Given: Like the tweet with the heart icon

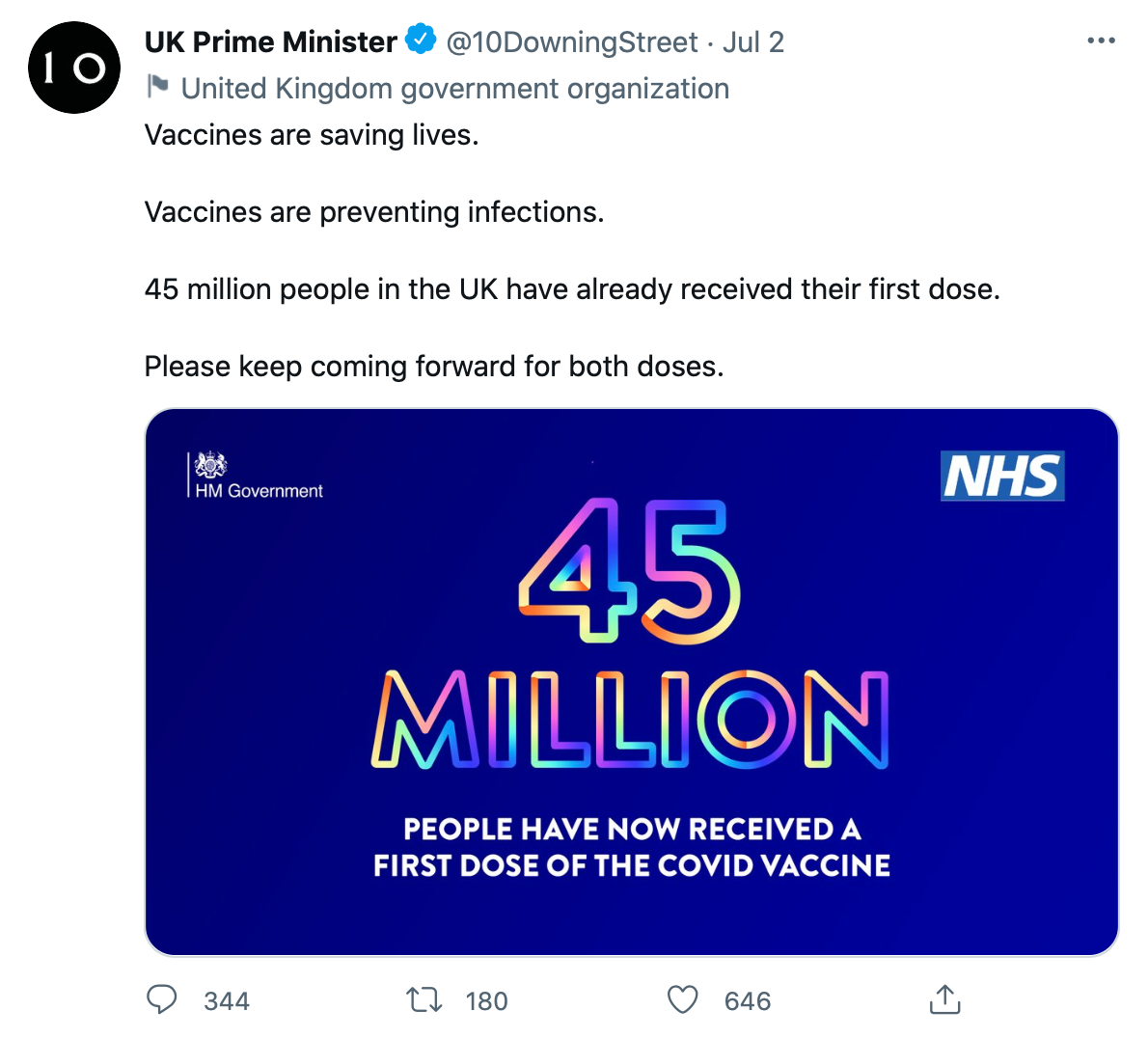Looking at the screenshot, I should (x=683, y=999).
